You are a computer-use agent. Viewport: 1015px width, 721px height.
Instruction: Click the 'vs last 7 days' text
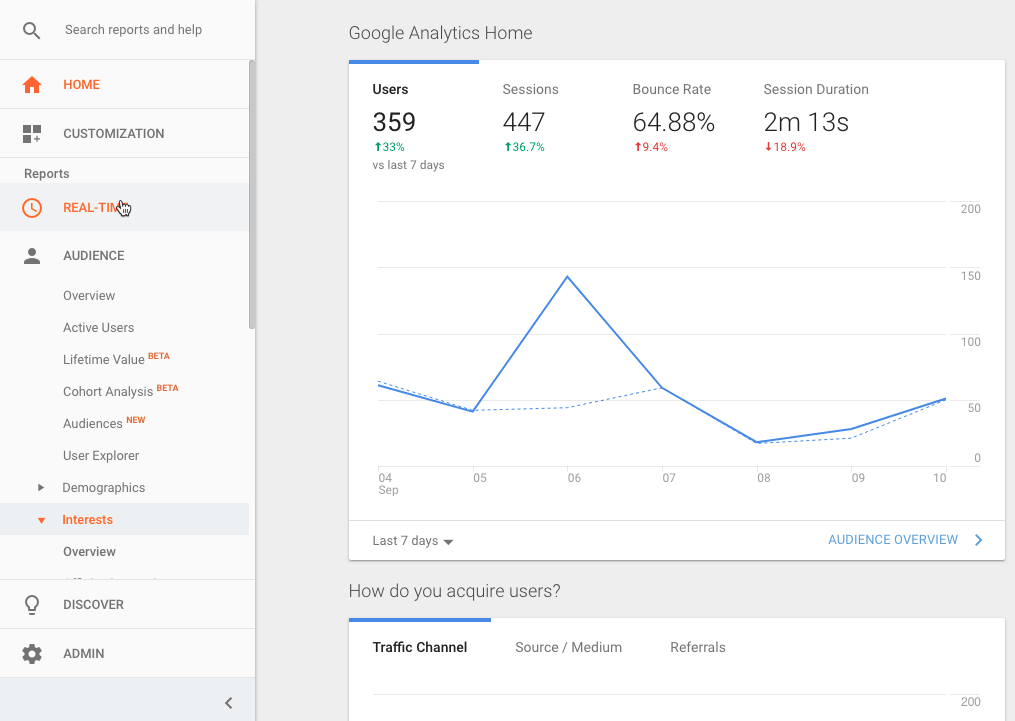click(x=408, y=165)
